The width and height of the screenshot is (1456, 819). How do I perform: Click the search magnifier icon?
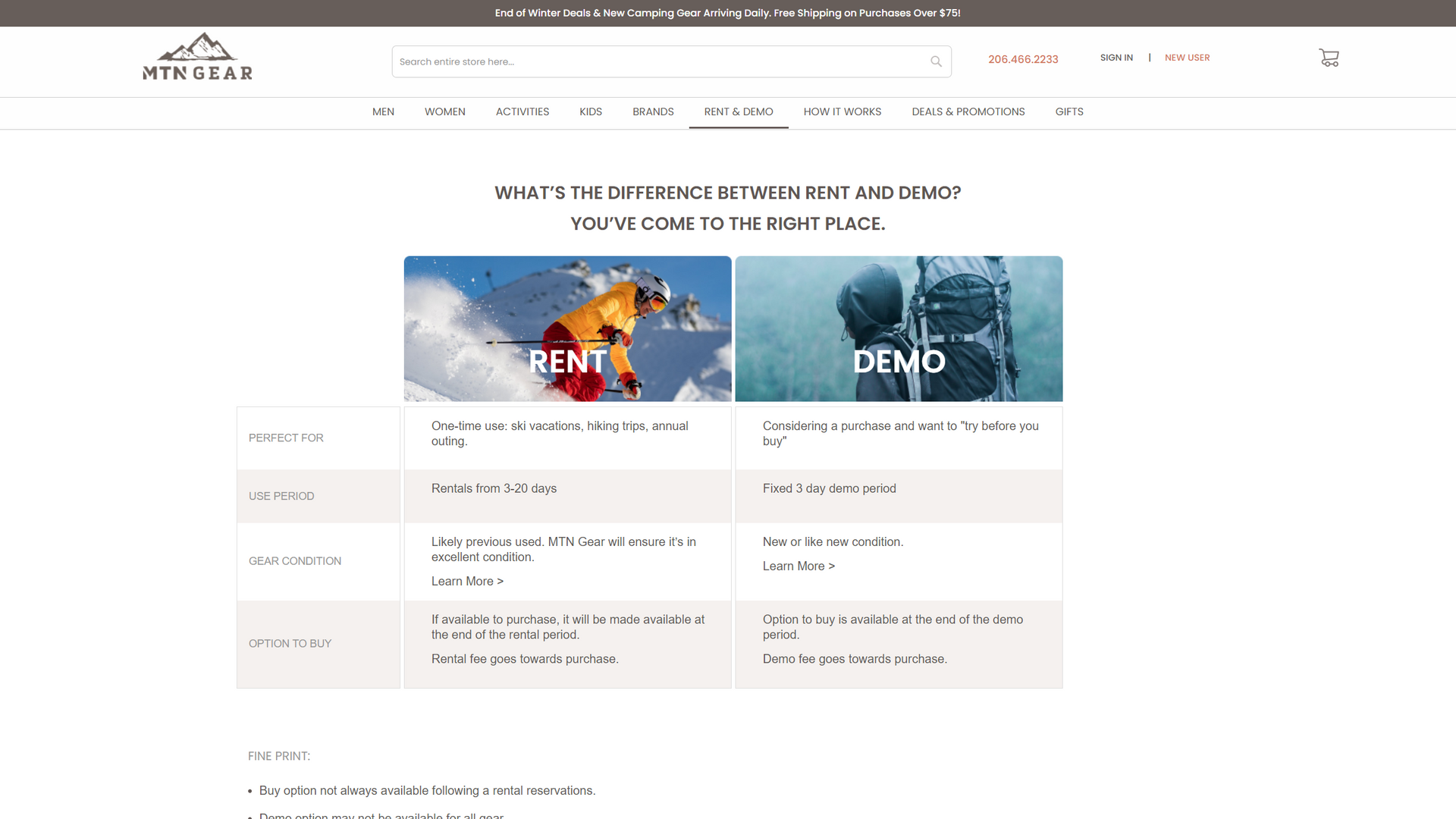[936, 61]
